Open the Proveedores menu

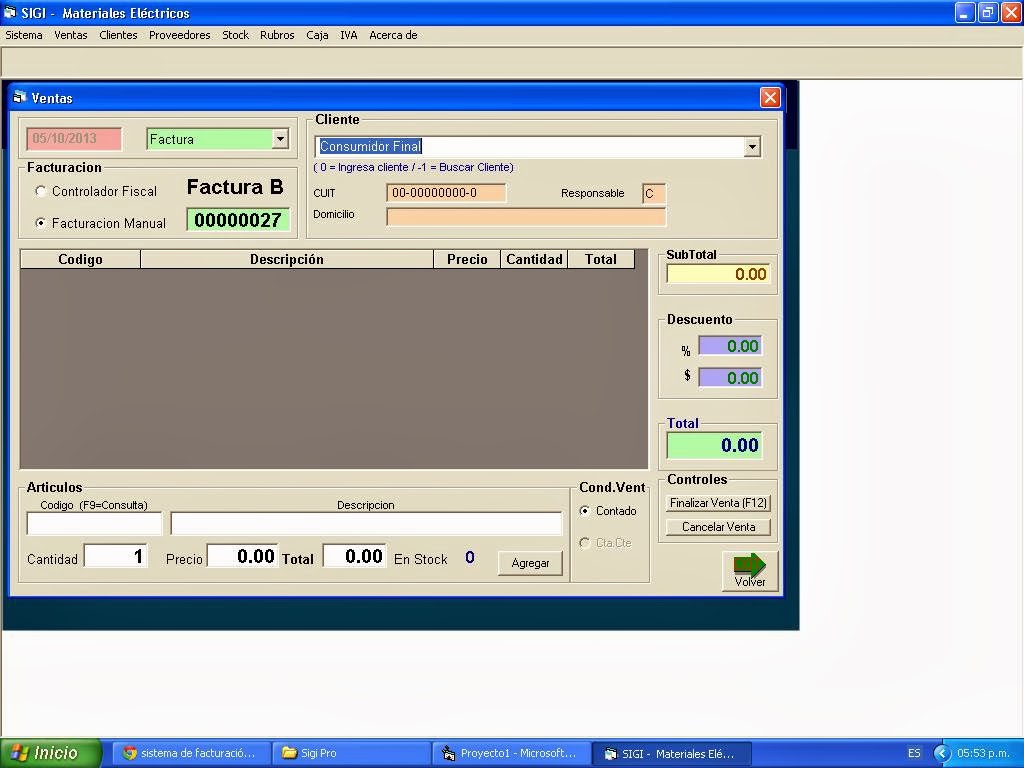[x=179, y=35]
